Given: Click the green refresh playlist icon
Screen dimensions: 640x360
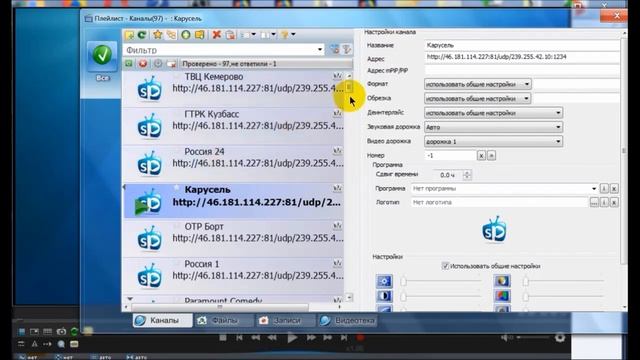Looking at the screenshot, I should click(142, 35).
